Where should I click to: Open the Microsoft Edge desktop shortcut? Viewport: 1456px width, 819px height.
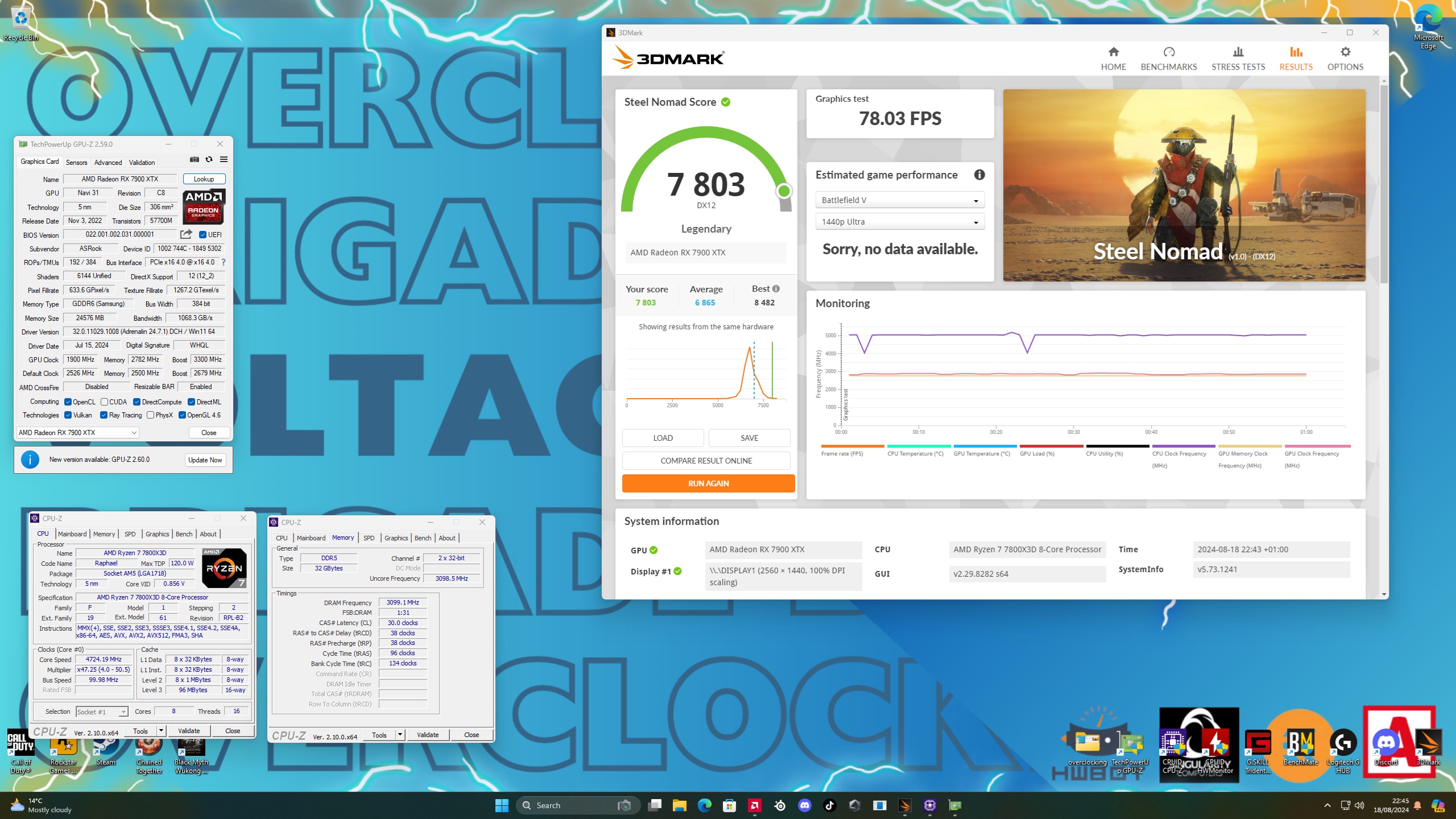click(1428, 27)
